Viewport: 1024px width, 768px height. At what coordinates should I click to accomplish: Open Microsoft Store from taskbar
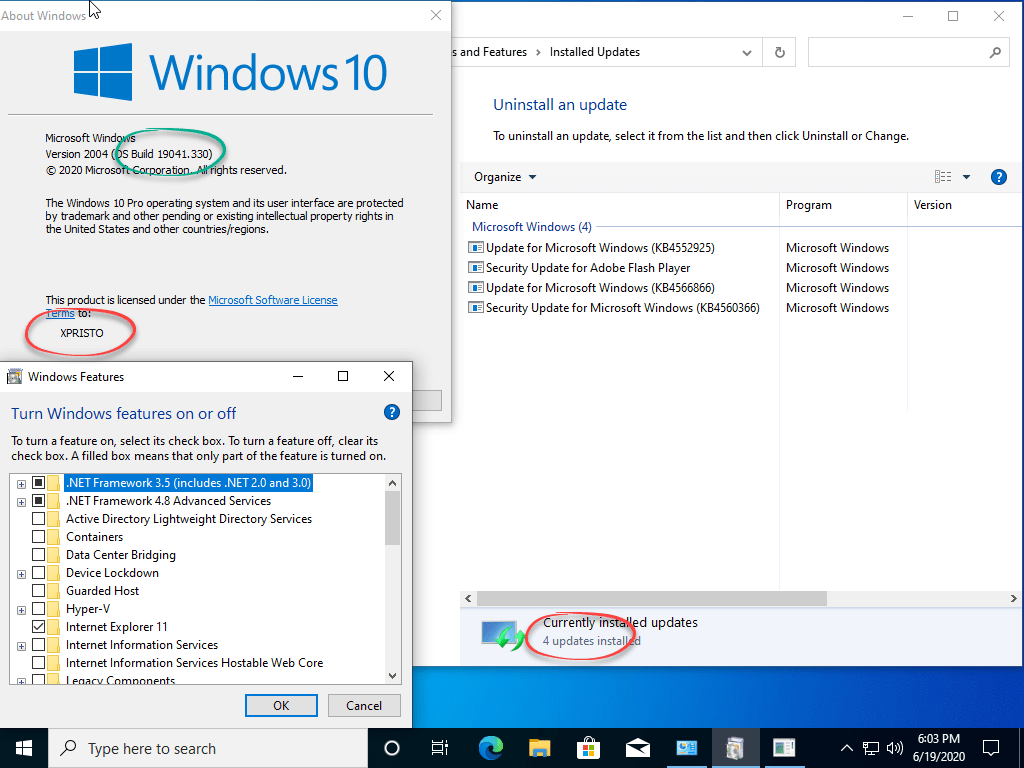click(588, 748)
